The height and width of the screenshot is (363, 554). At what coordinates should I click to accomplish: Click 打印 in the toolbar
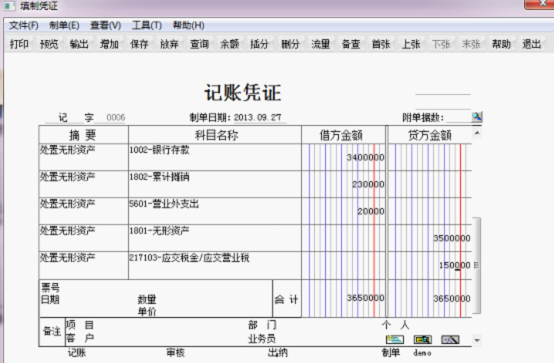click(x=19, y=44)
